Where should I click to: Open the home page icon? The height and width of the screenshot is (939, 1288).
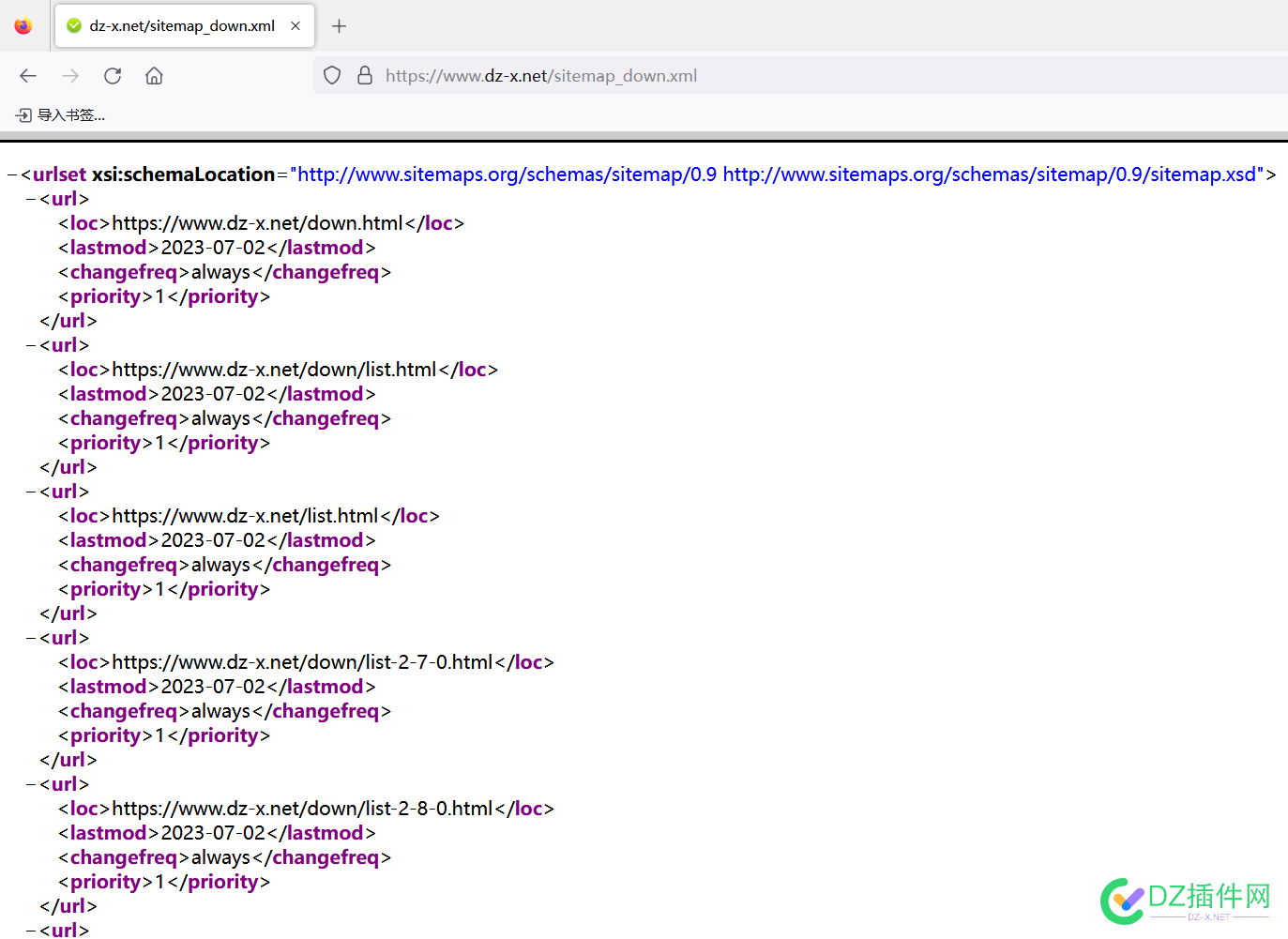[155, 76]
